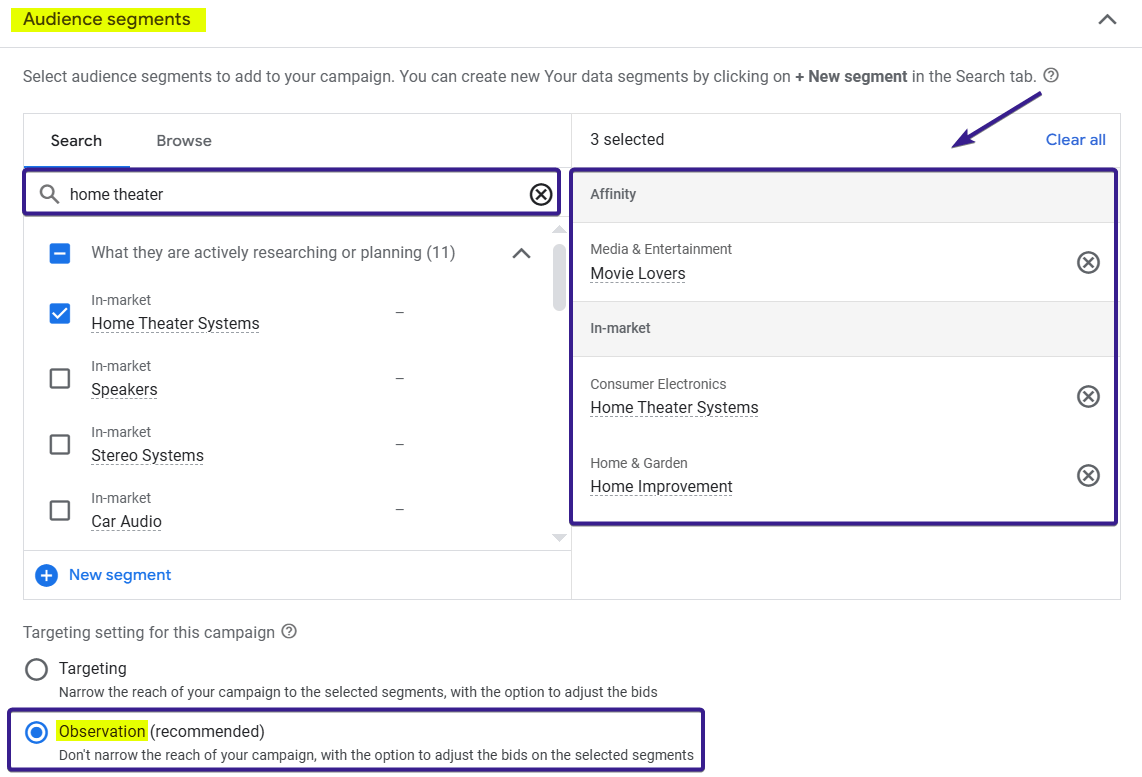Check the Stereo Systems checkbox
The height and width of the screenshot is (777, 1142).
(x=60, y=444)
